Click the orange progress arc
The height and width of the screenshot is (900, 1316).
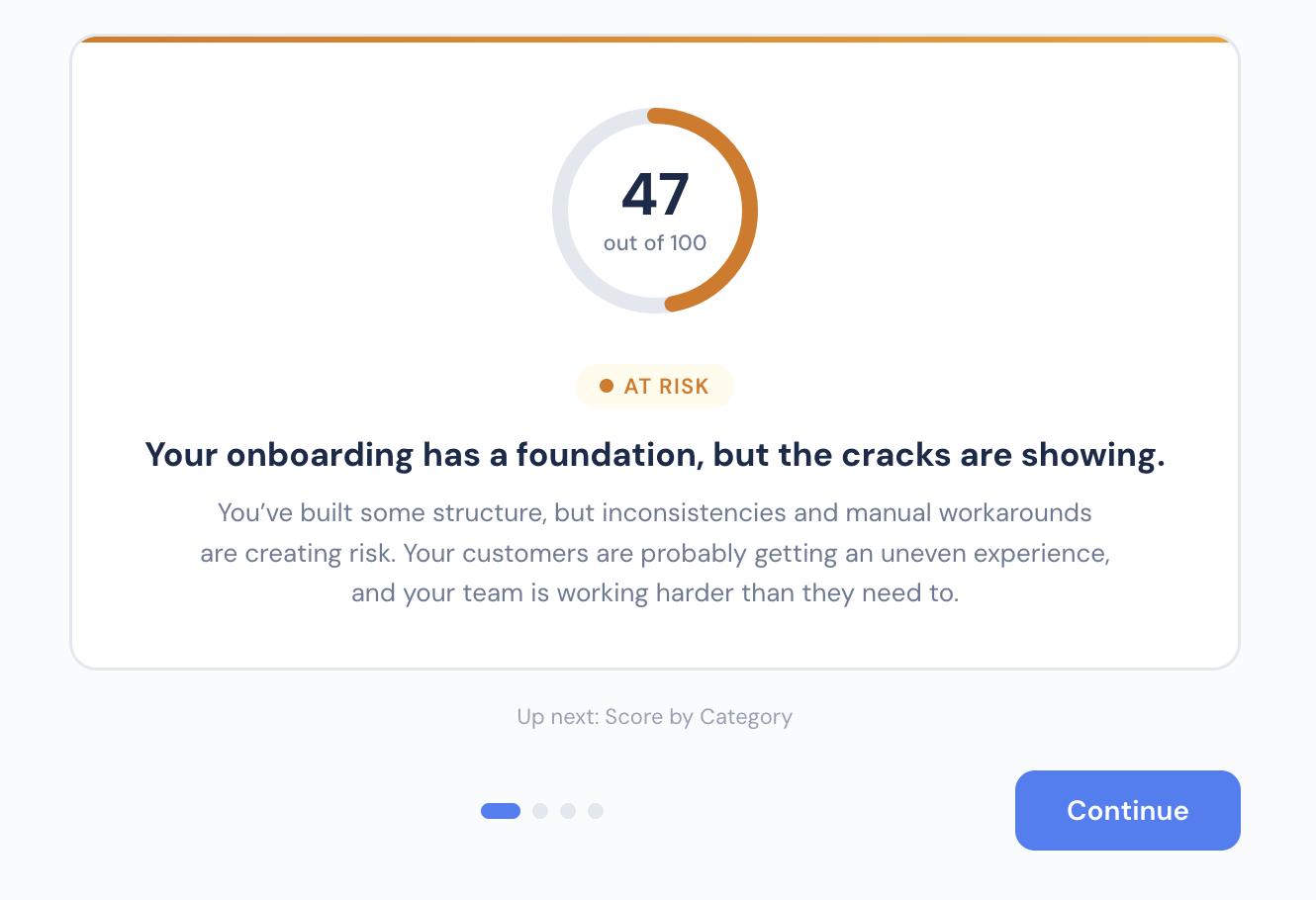(747, 211)
